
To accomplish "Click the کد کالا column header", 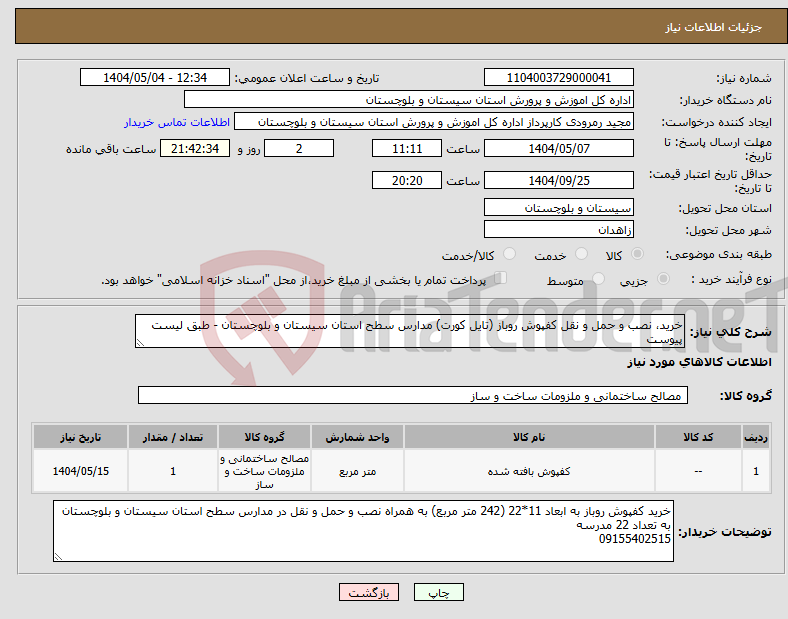I will [x=698, y=437].
